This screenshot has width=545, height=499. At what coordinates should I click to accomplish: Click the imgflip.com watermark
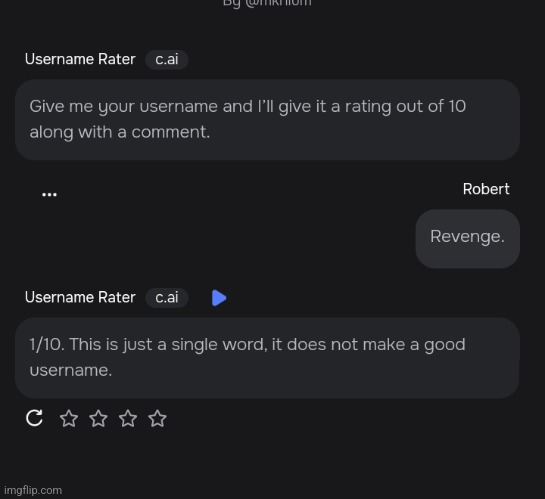tap(33, 490)
